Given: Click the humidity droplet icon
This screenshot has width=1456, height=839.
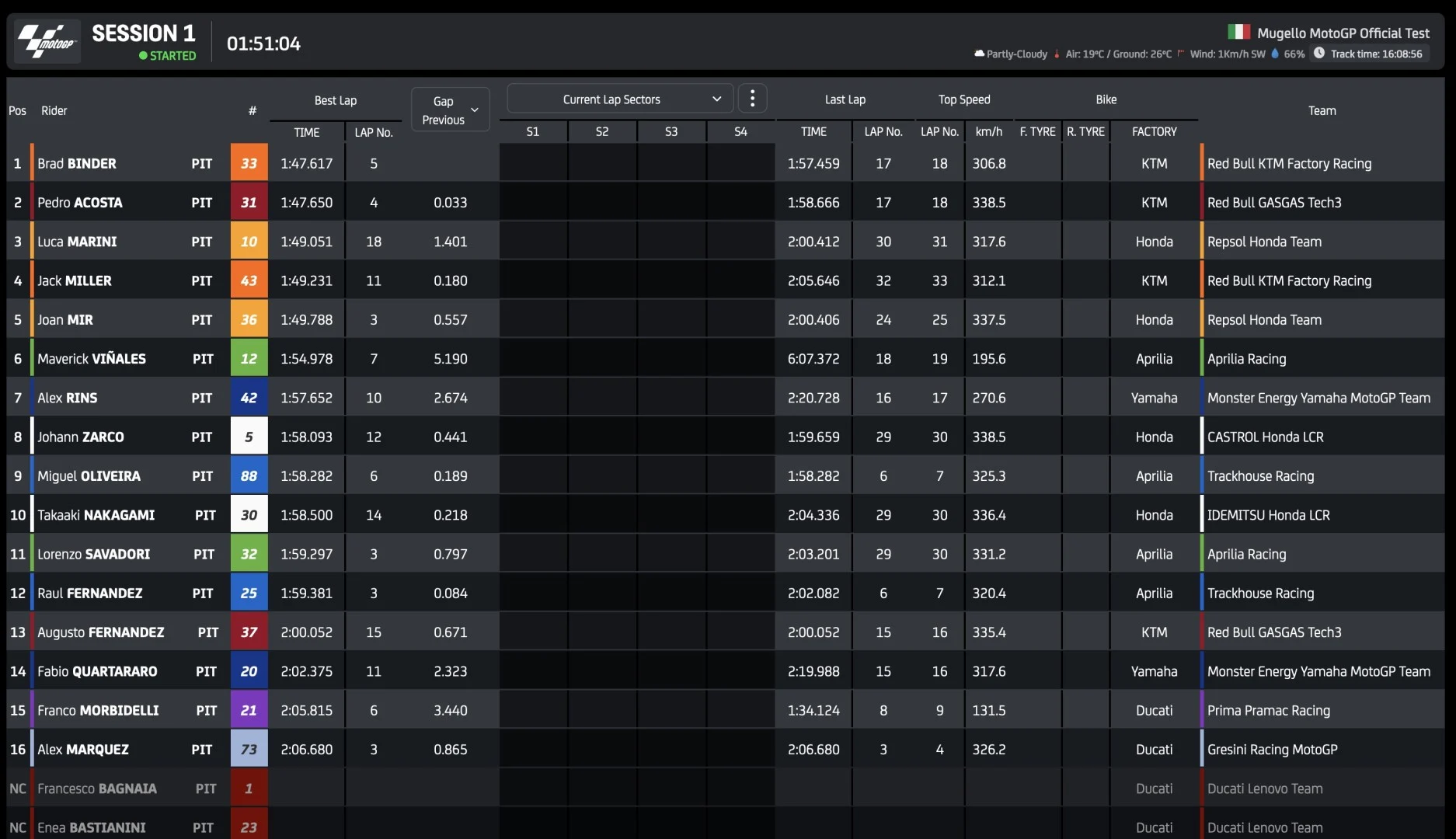Looking at the screenshot, I should (1275, 54).
